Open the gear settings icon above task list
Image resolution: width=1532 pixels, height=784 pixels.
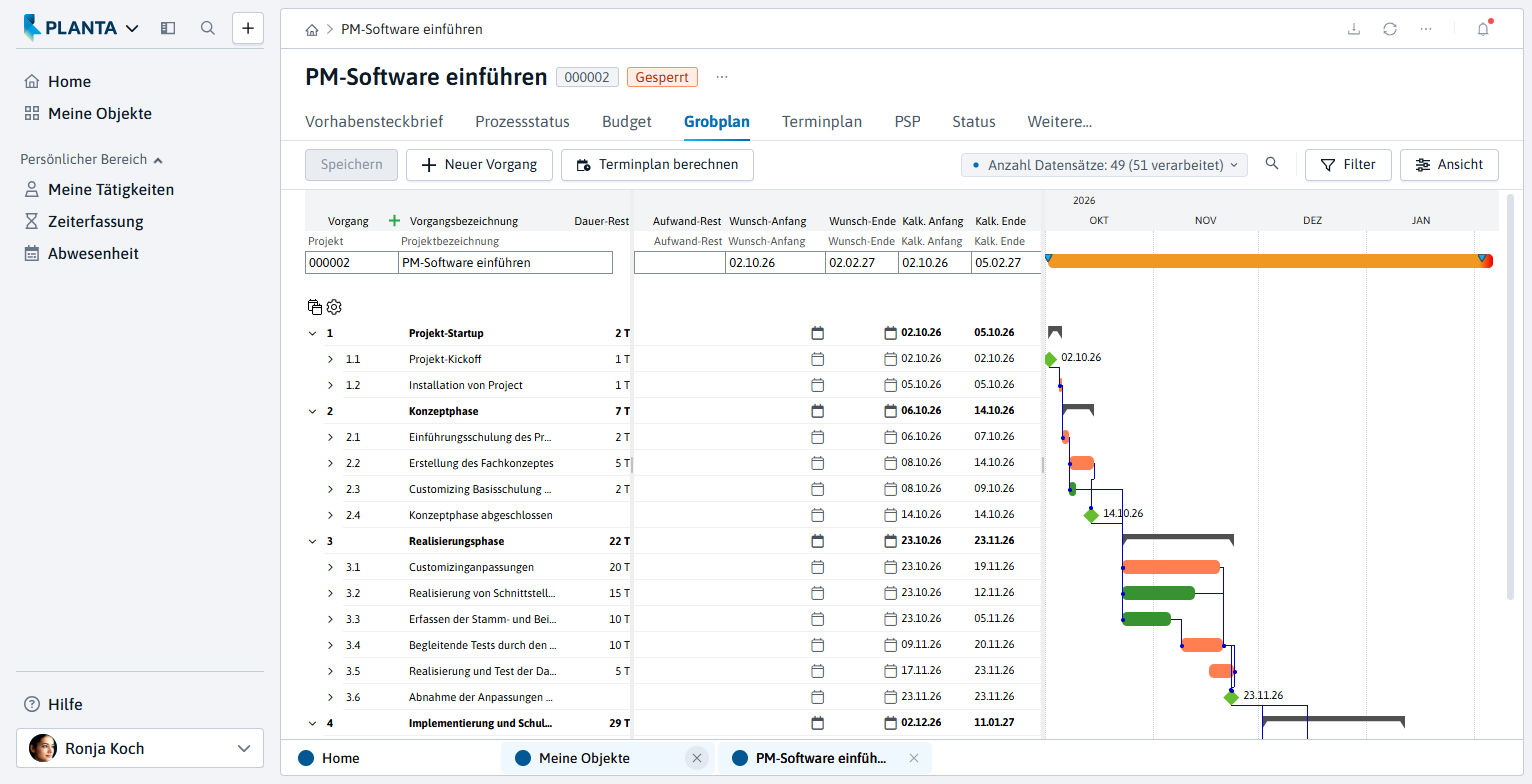[x=334, y=307]
